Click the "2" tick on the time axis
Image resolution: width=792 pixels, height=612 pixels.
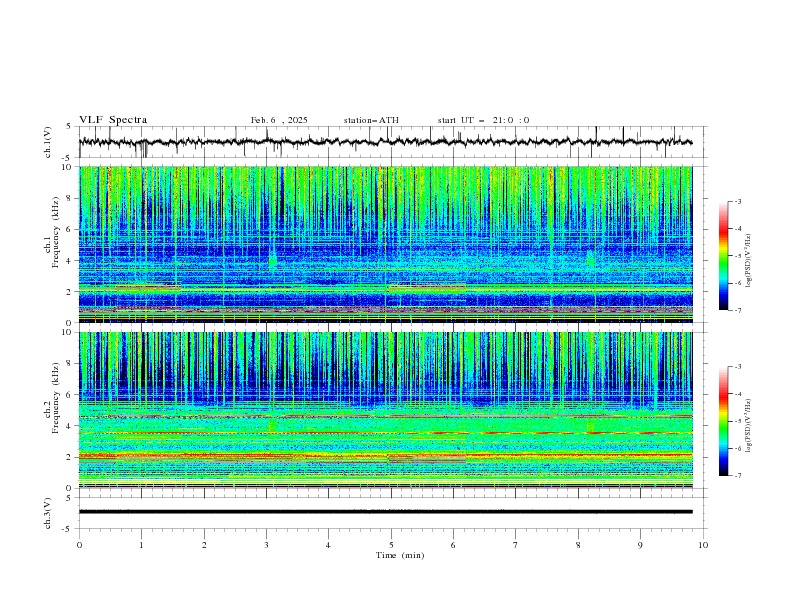(x=204, y=545)
